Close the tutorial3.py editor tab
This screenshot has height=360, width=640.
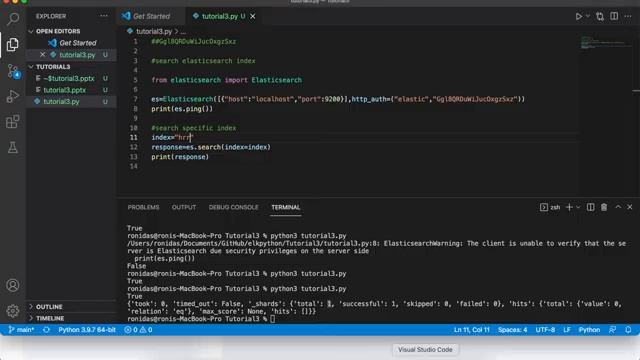click(253, 16)
